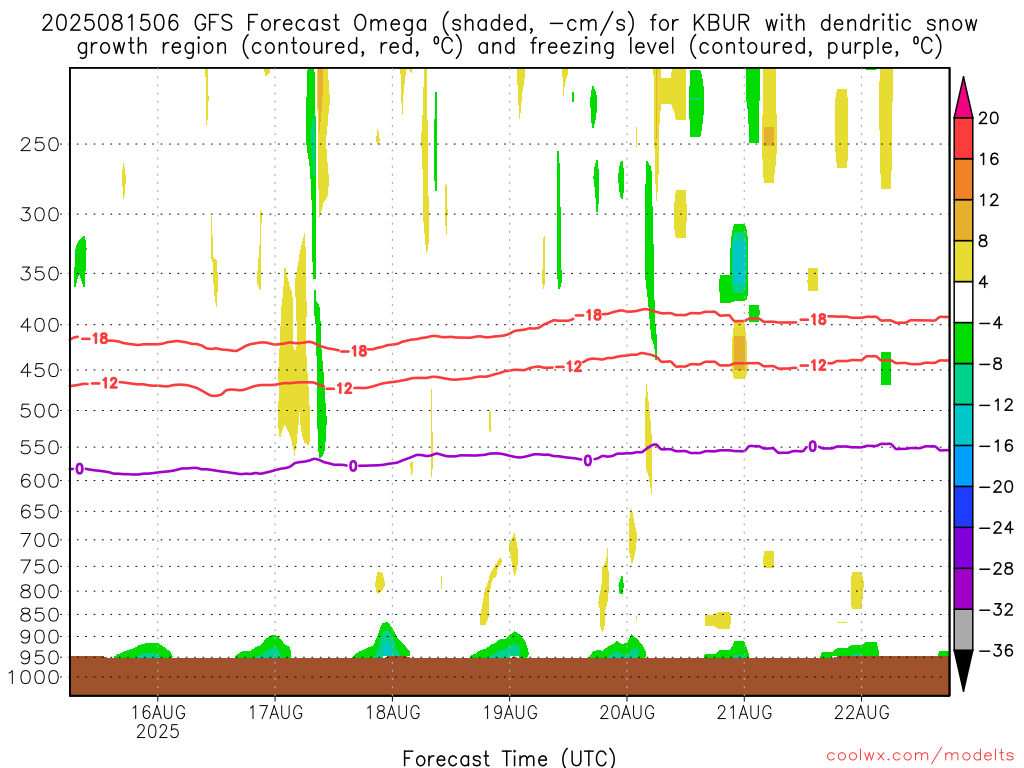Pick the gray -32-to-36 colorbar segment
The image size is (1024, 768).
coord(963,630)
